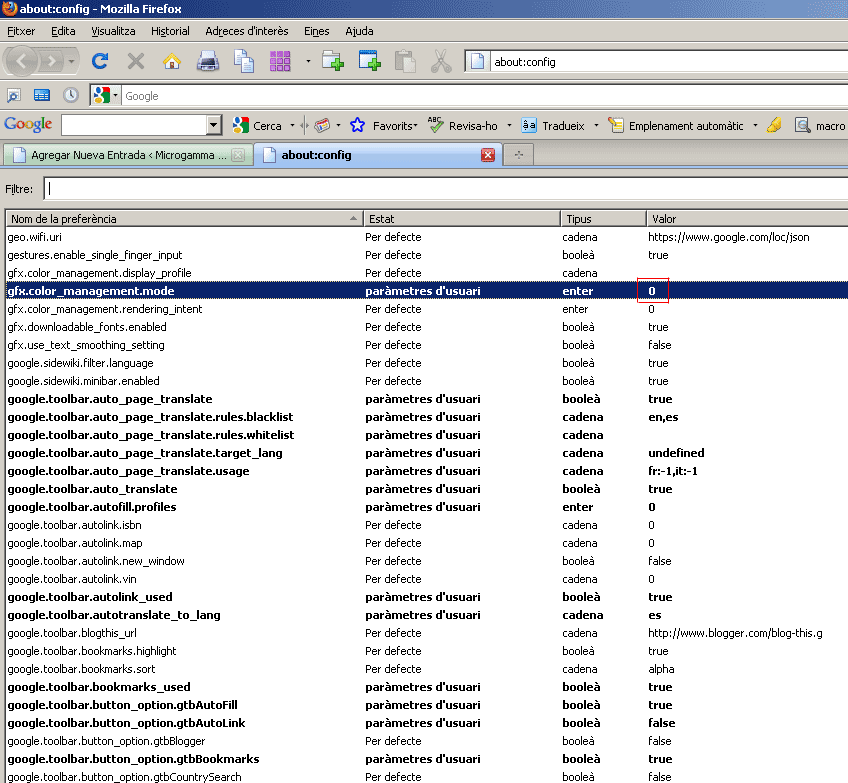Image resolution: width=848 pixels, height=783 pixels.
Task: Click the Revisa-ho spell check button
Action: pyautogui.click(x=463, y=125)
